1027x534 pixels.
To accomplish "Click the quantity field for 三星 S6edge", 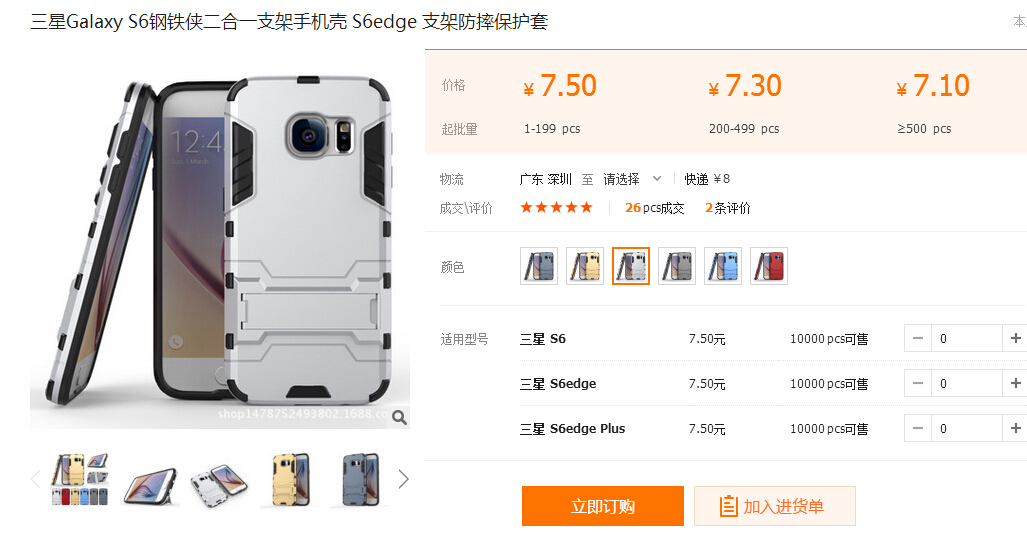I will pyautogui.click(x=967, y=383).
